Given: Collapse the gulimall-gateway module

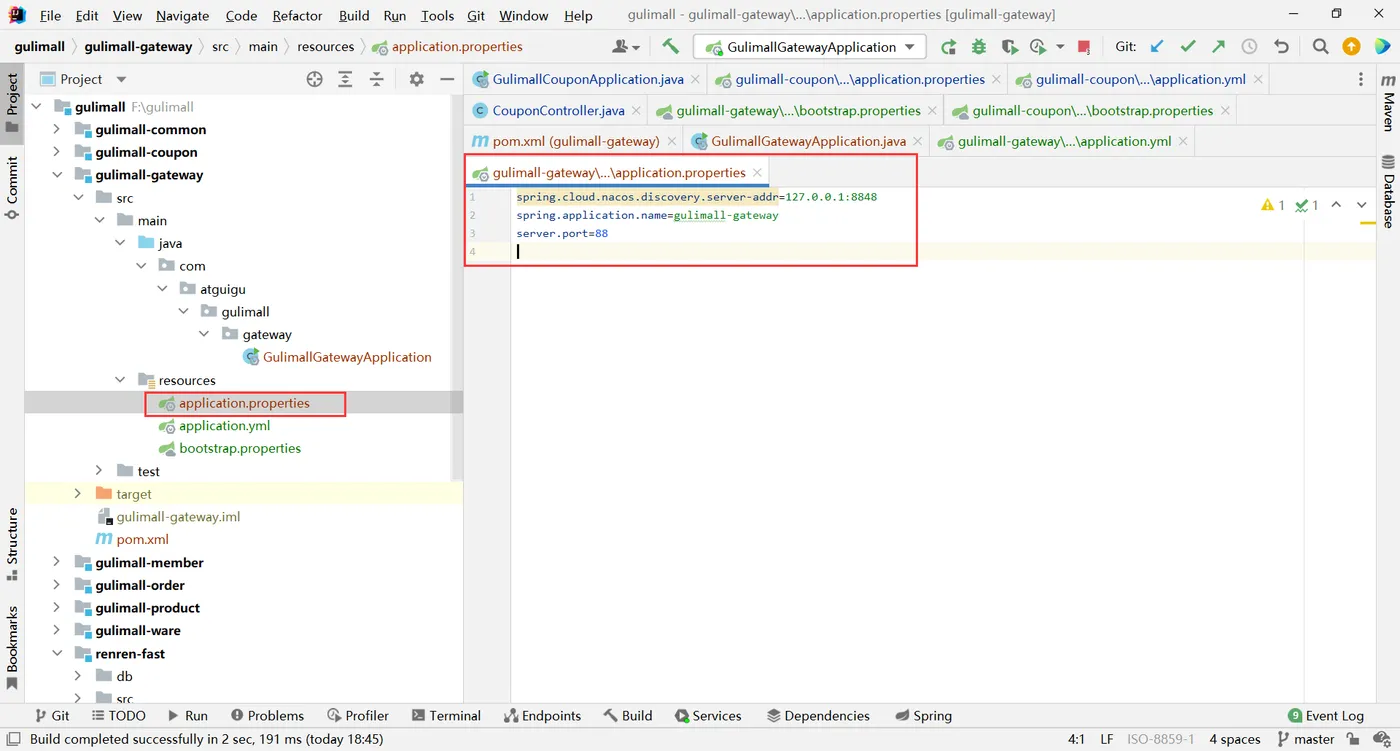Looking at the screenshot, I should click(56, 174).
